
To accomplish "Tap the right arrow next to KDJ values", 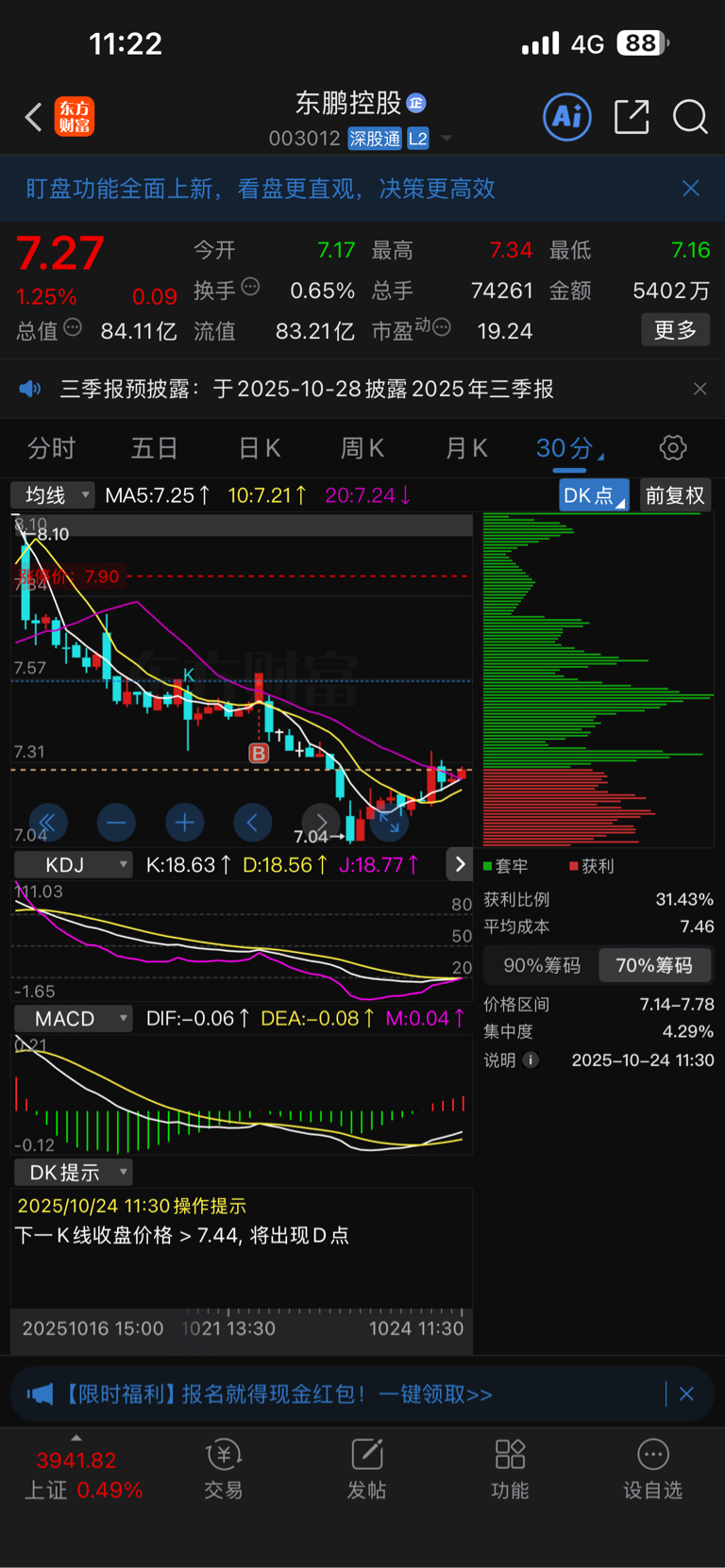I will [x=460, y=864].
